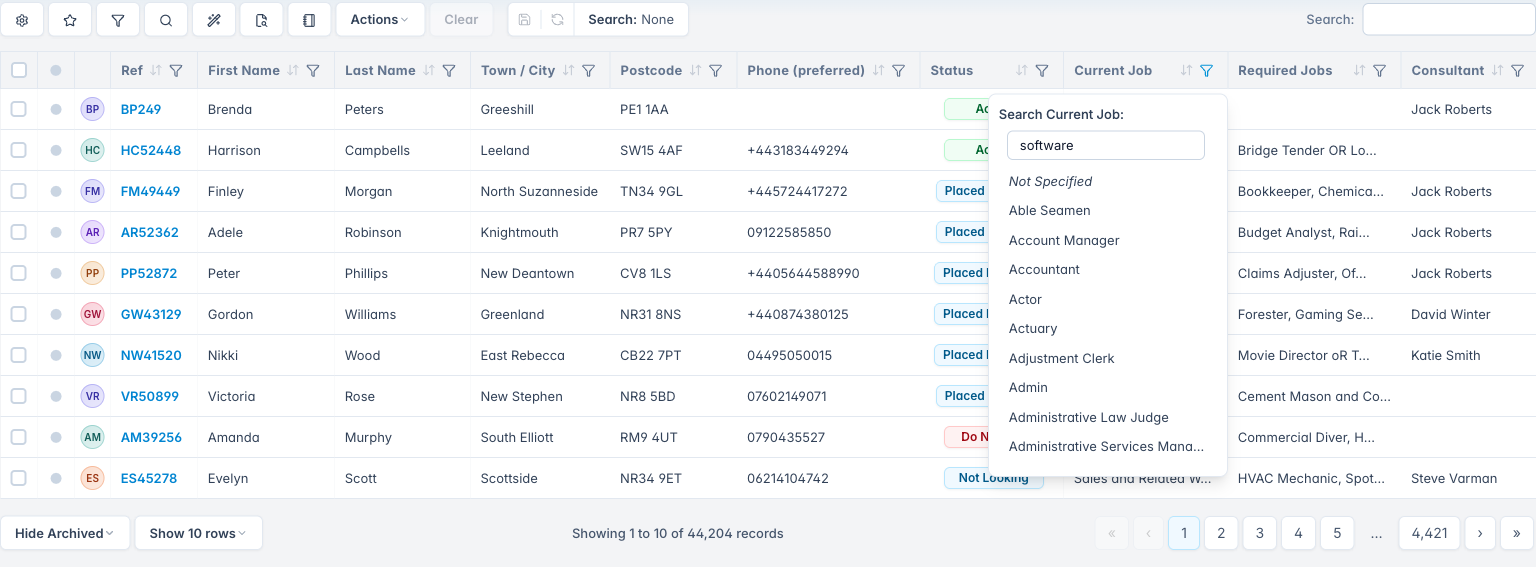Choose Admin from job list

(x=1028, y=388)
